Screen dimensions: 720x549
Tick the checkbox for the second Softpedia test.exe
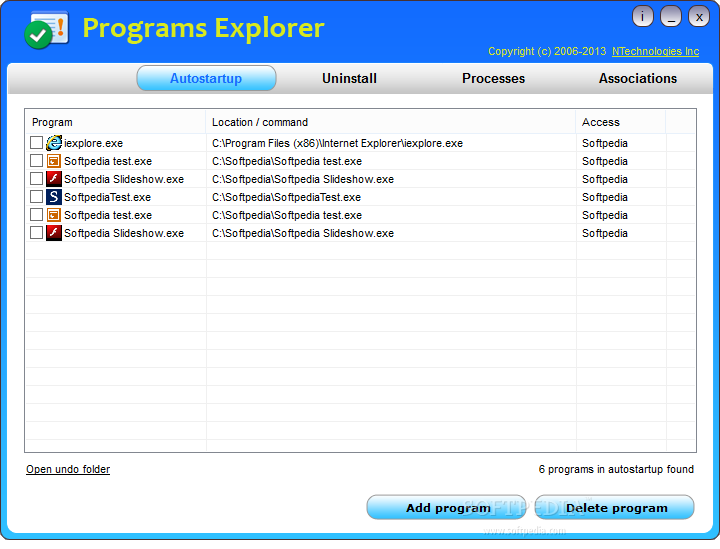tap(36, 214)
